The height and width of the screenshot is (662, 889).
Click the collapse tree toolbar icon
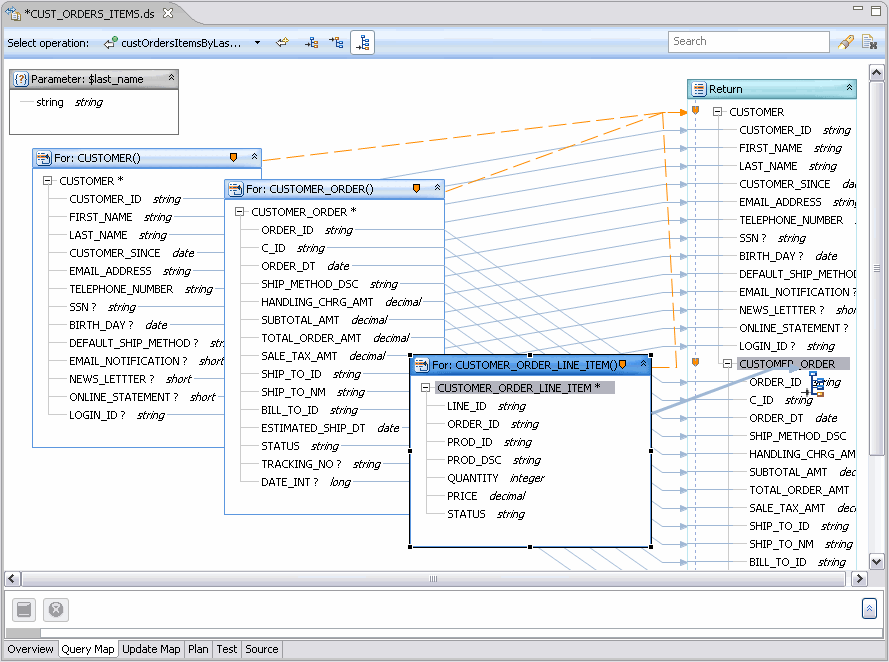coord(336,43)
